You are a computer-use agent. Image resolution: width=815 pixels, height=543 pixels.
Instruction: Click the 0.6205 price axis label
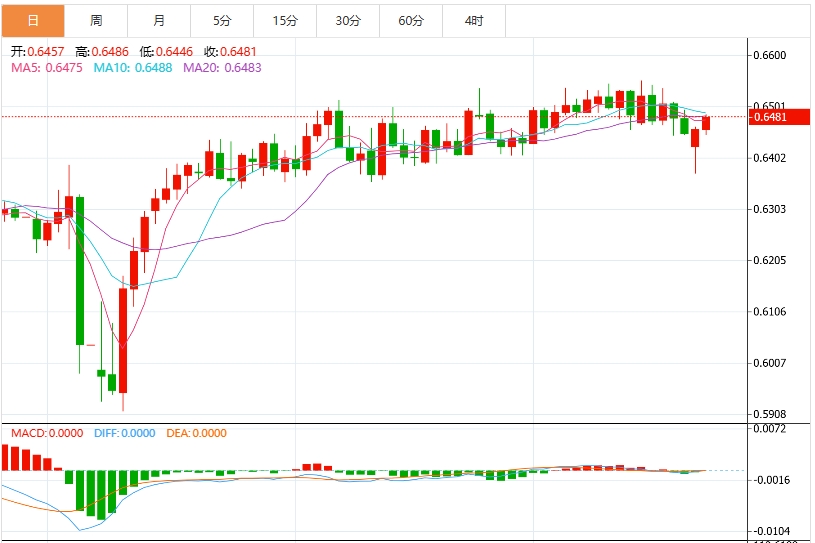click(770, 260)
